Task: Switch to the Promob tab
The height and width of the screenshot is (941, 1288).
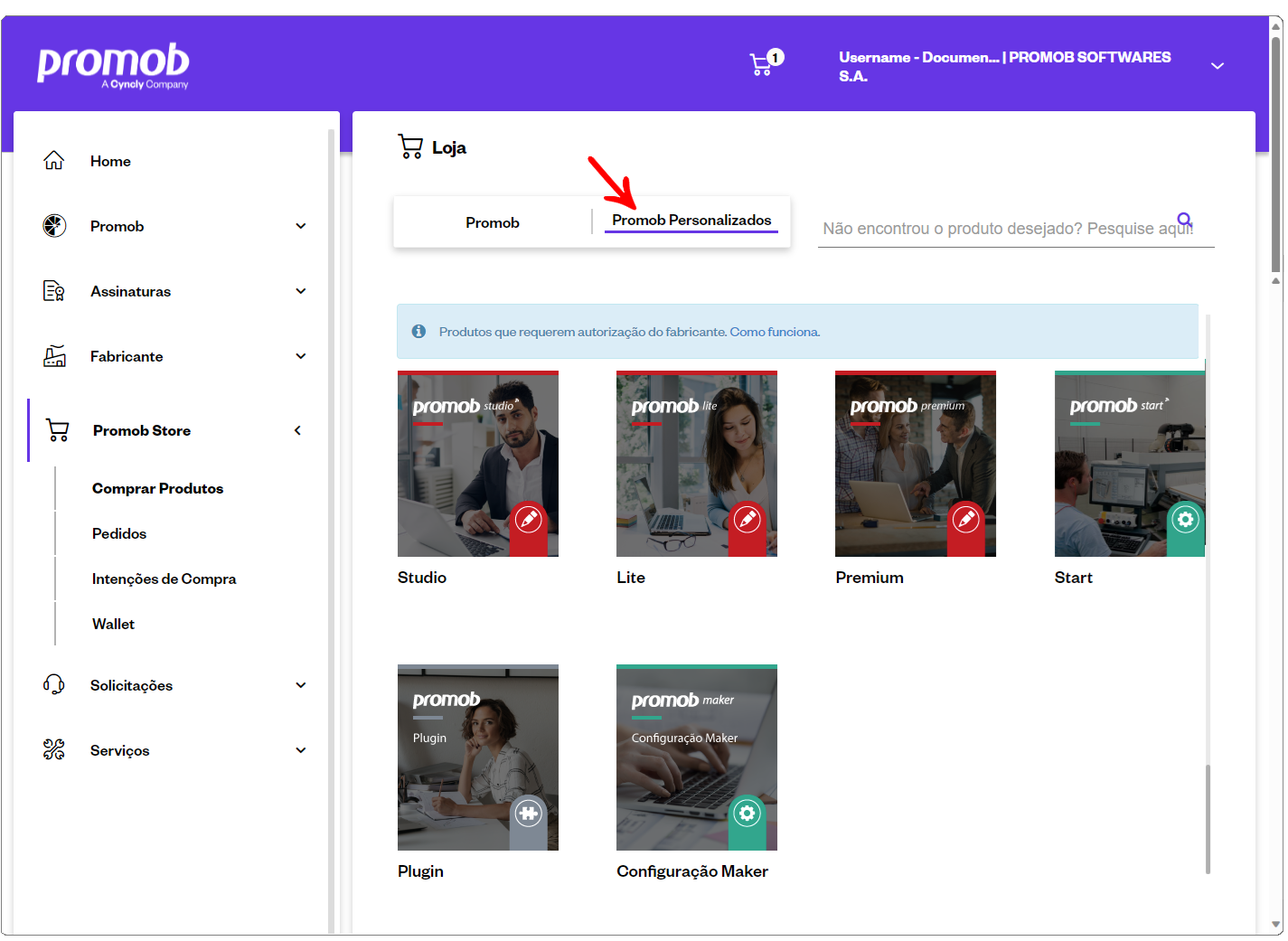Action: point(493,222)
